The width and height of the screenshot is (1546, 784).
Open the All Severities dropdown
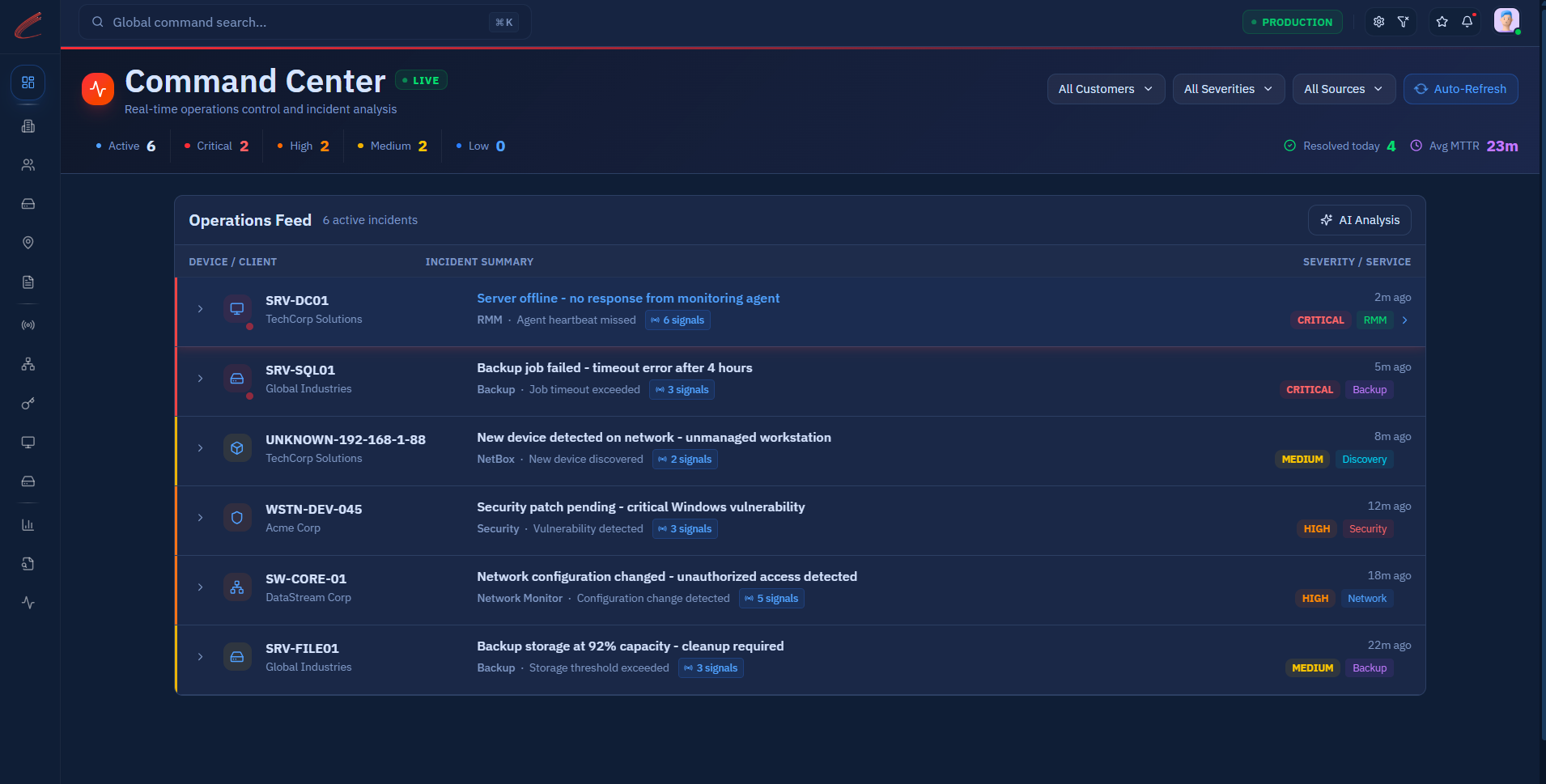[x=1228, y=89]
